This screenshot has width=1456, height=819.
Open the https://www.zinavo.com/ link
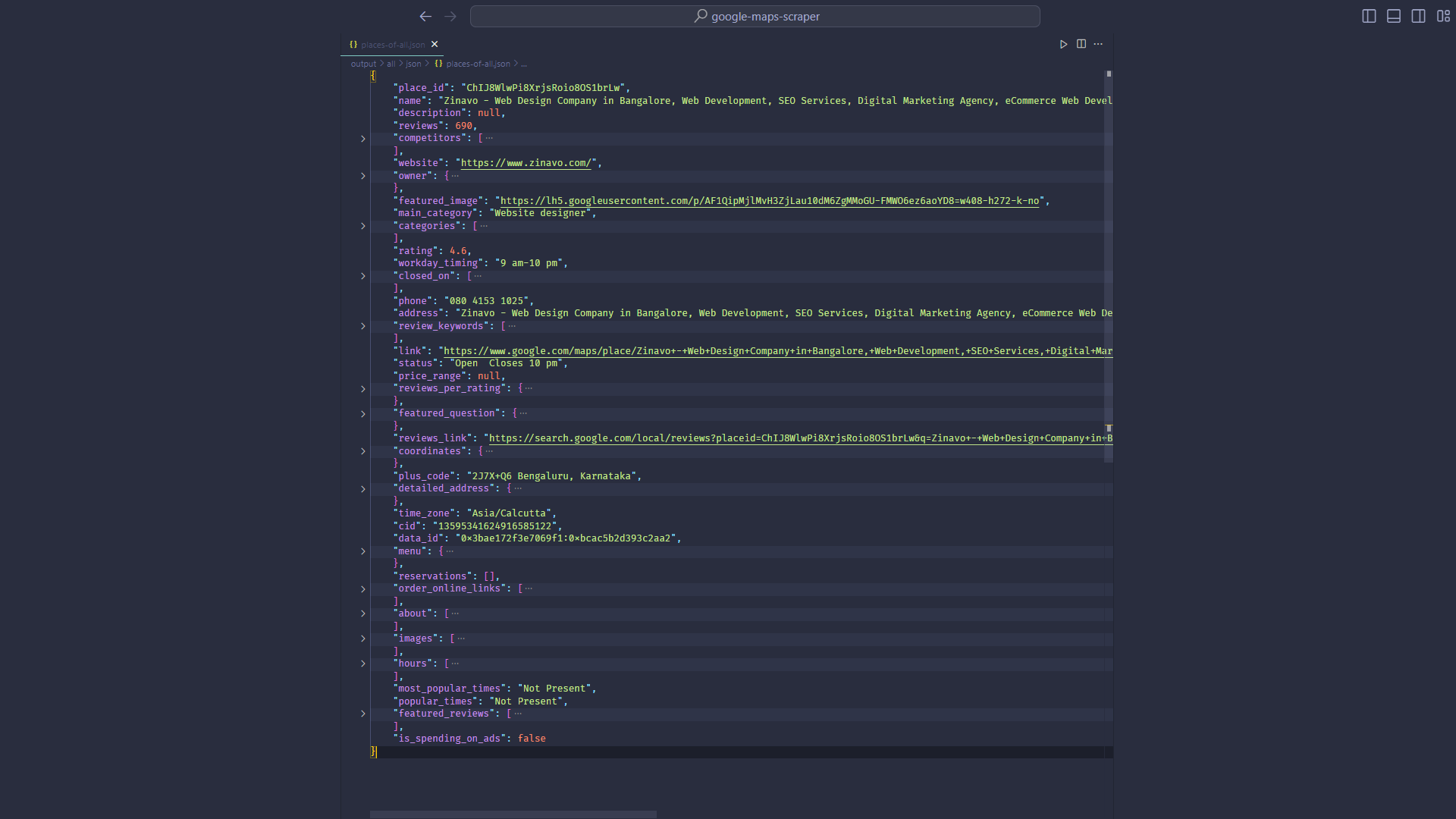point(526,163)
